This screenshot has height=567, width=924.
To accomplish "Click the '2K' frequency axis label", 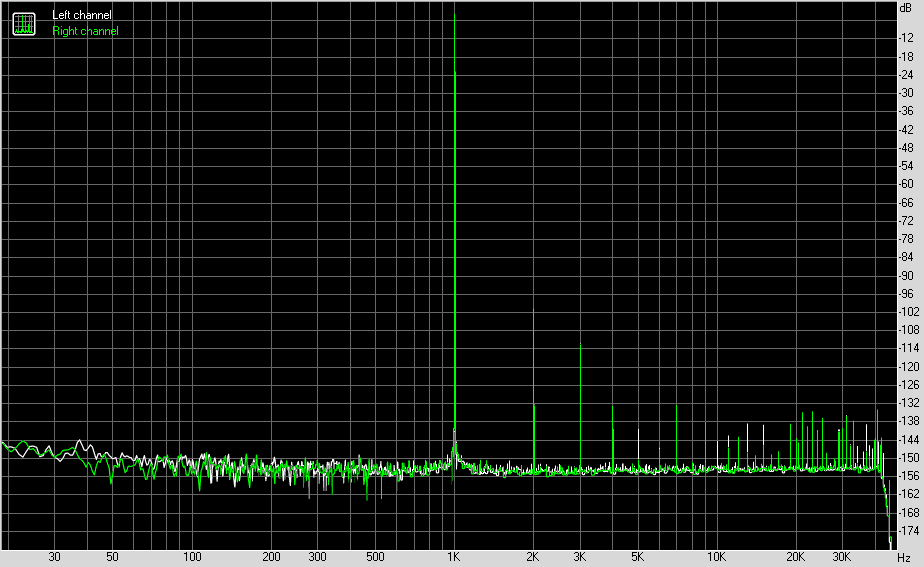I will (x=532, y=557).
